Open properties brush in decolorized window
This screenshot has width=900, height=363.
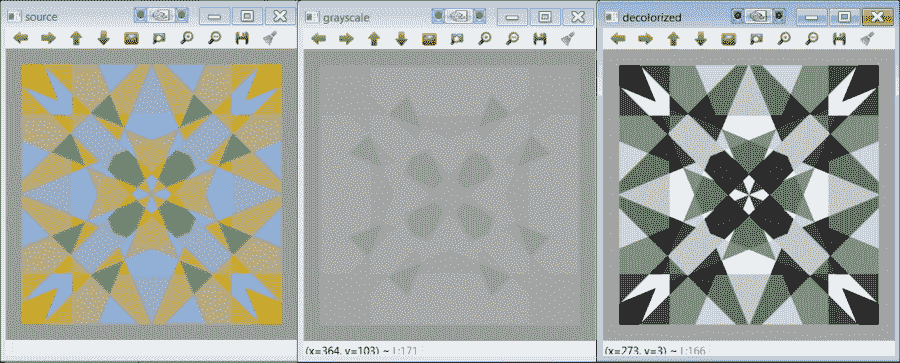coord(866,38)
